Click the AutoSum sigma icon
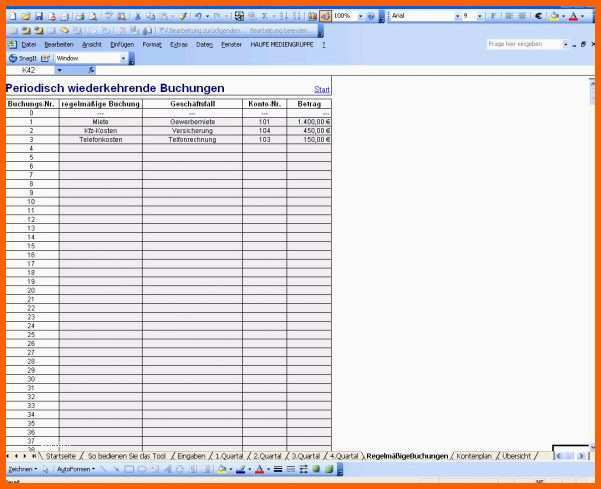 tap(264, 16)
